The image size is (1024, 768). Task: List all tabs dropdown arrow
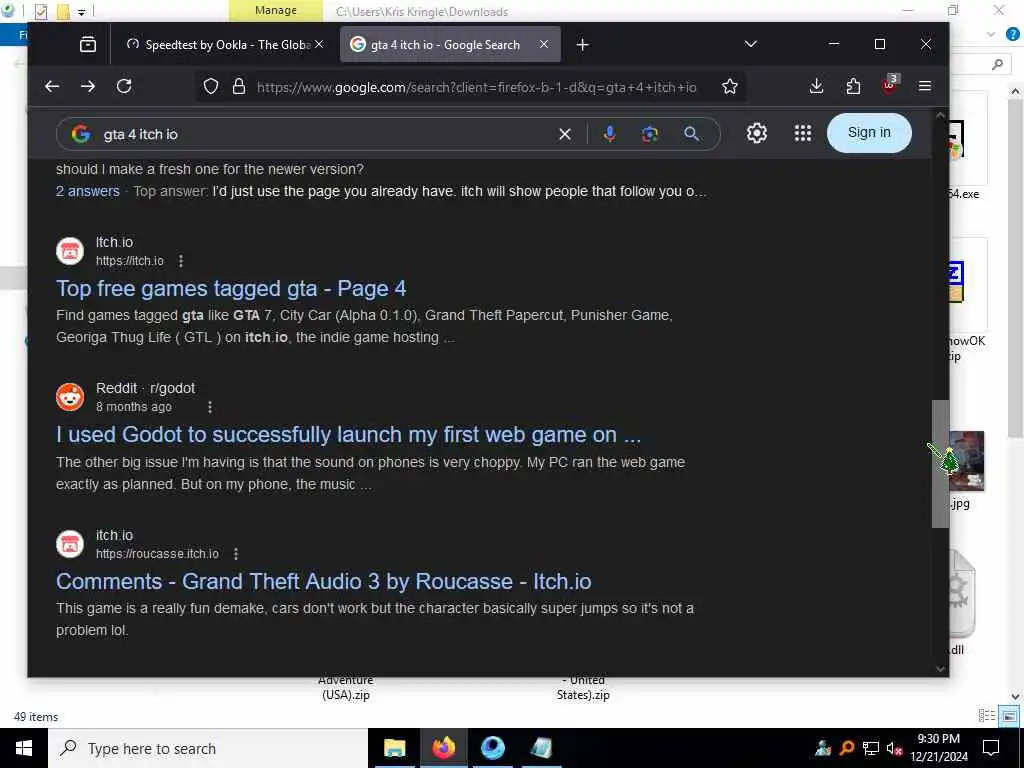(x=750, y=44)
